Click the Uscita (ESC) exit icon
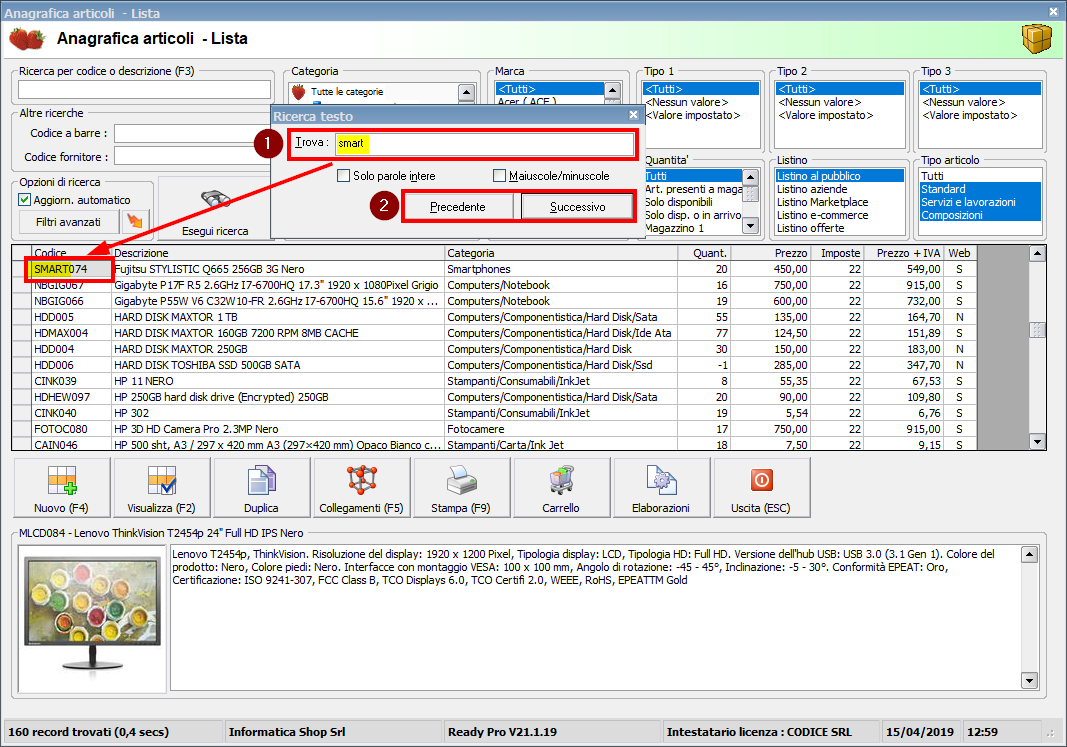 click(761, 480)
